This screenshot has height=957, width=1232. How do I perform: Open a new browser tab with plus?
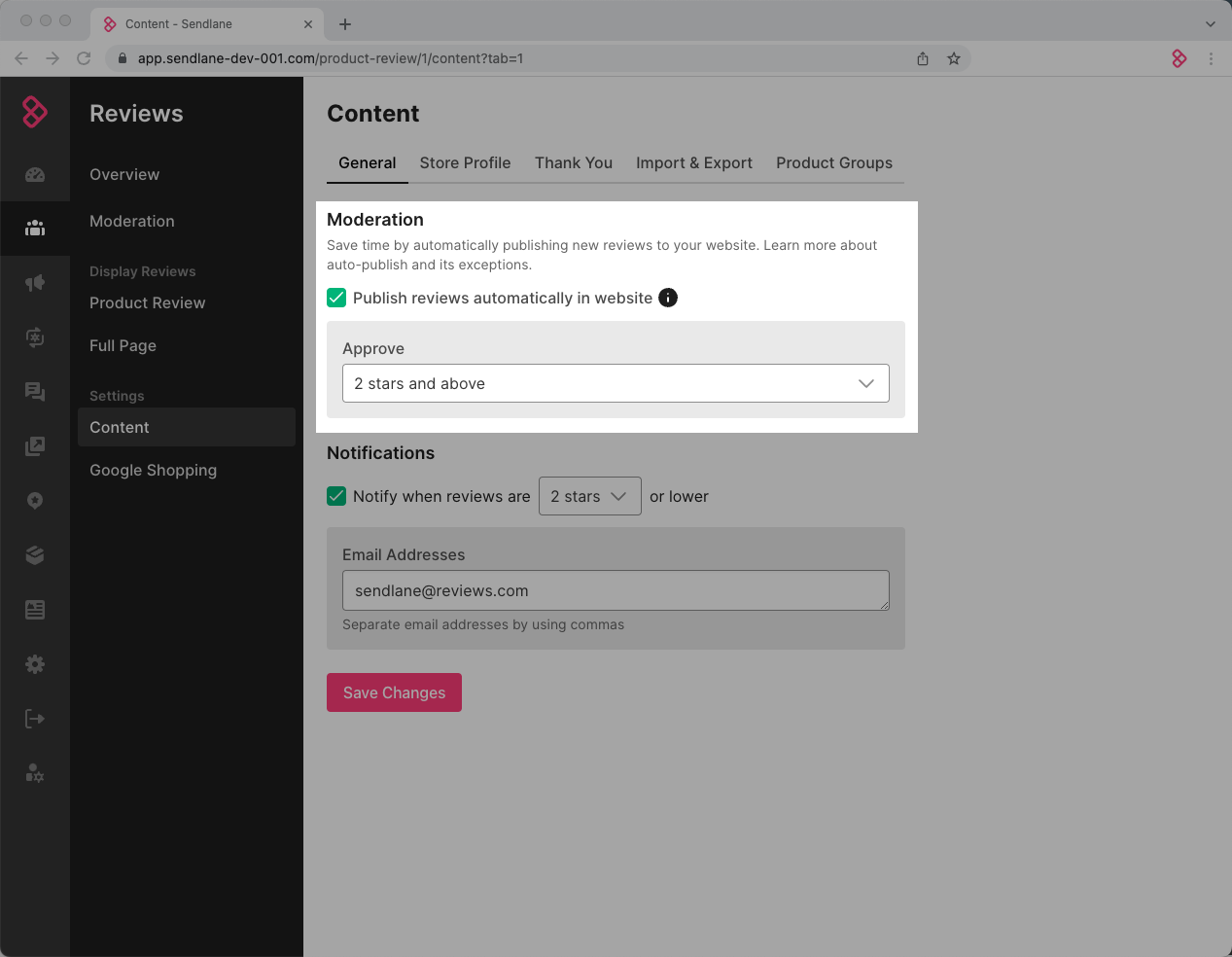(x=345, y=24)
